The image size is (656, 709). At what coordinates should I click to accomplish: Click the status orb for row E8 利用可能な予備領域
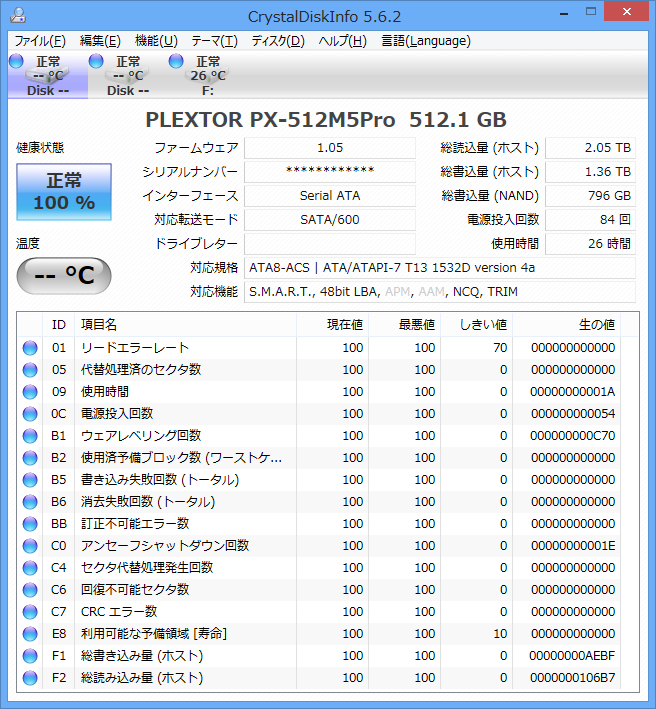(30, 633)
